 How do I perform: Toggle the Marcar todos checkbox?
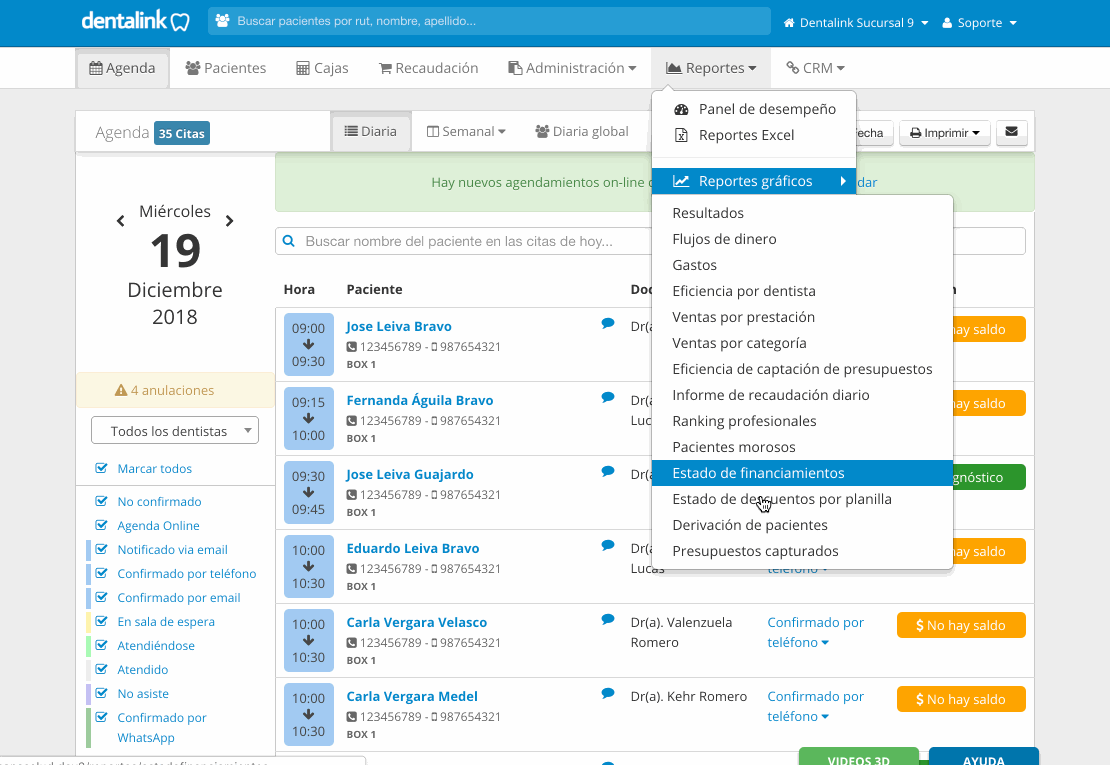[x=101, y=468]
